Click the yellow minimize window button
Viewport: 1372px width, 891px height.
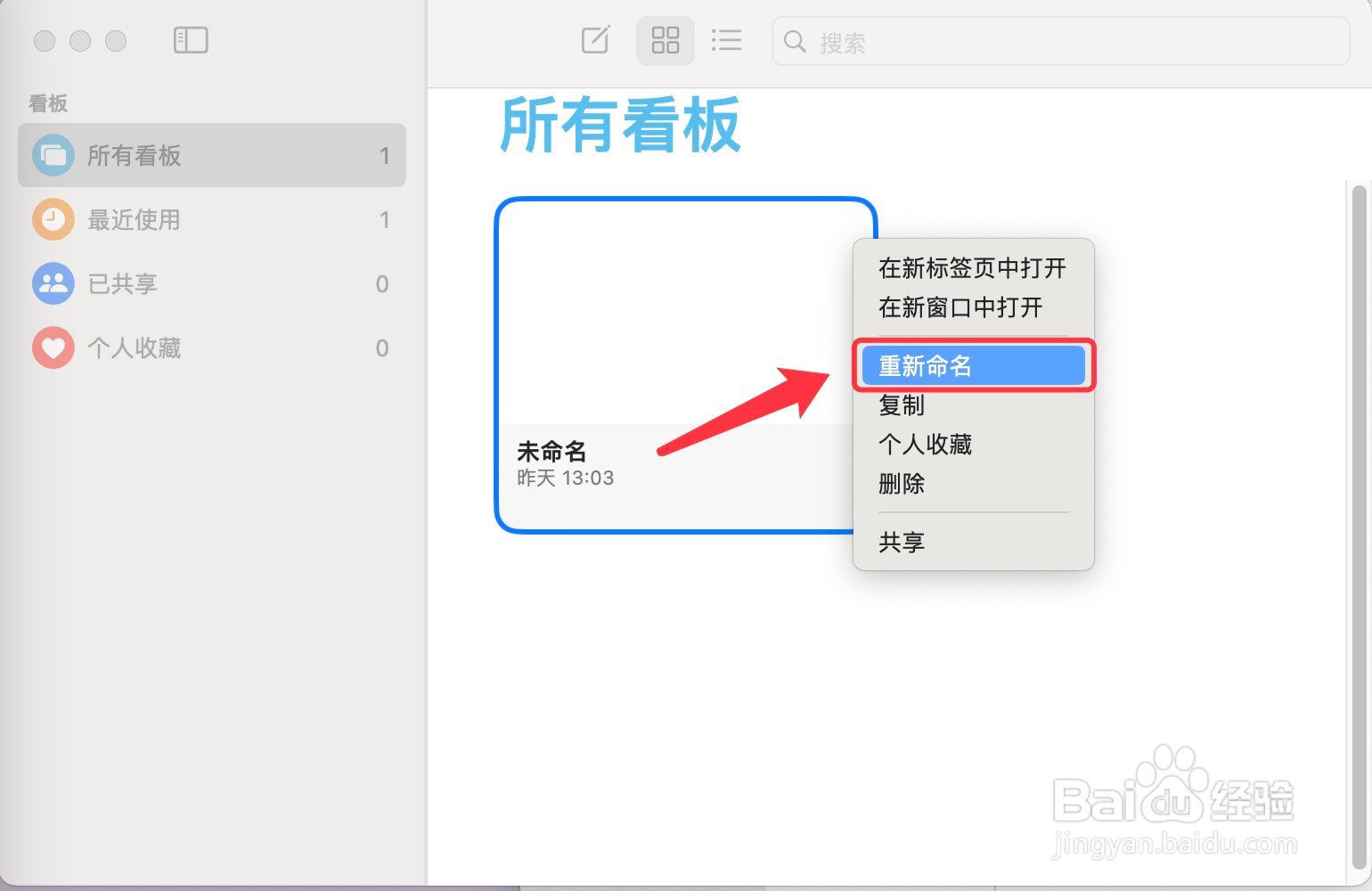[x=80, y=41]
